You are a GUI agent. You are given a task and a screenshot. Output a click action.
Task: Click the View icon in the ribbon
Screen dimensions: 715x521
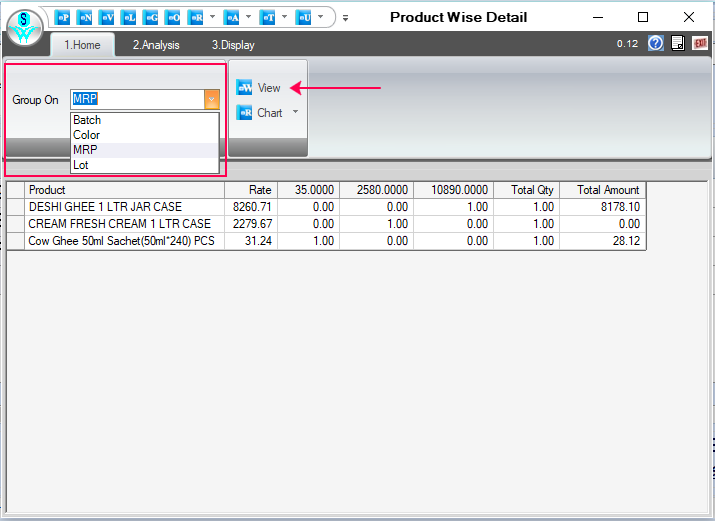coord(244,88)
